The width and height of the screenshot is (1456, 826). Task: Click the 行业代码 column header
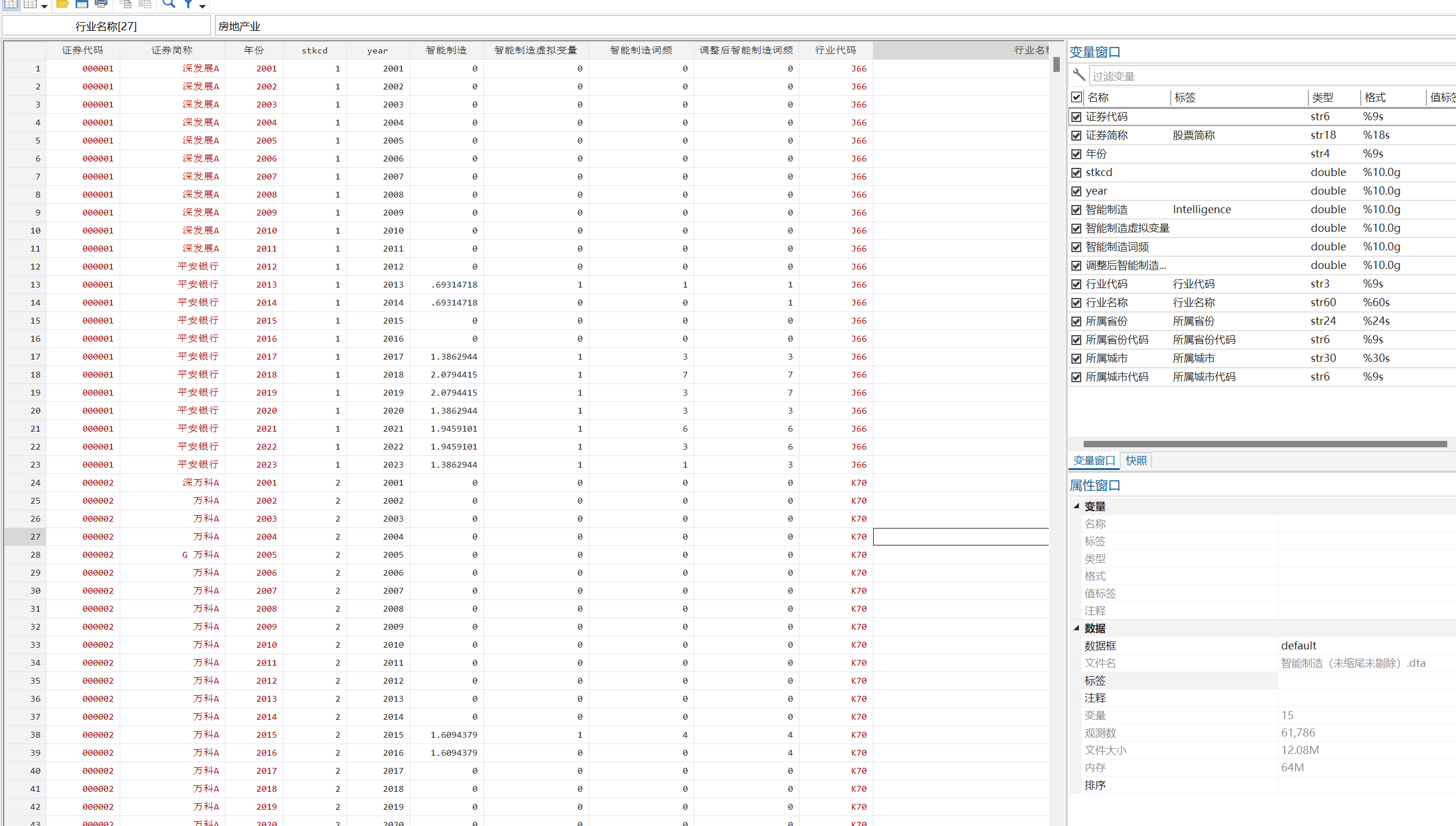(x=835, y=51)
